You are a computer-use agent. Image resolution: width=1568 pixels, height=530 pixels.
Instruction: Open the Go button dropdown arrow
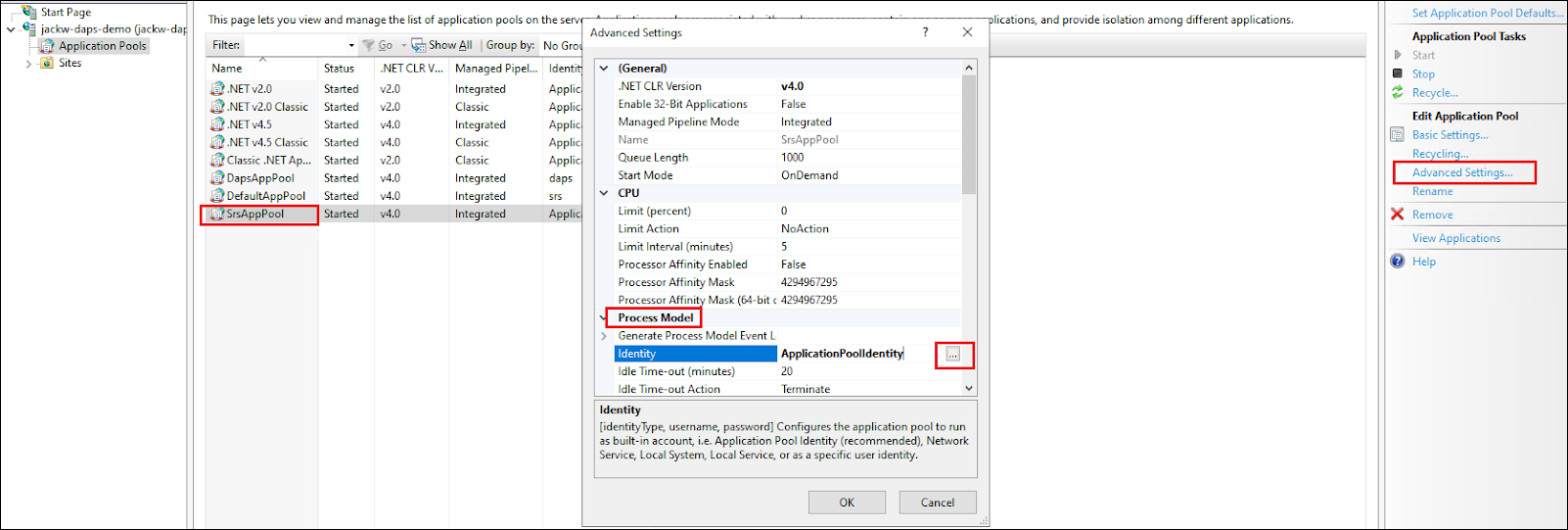tap(403, 45)
